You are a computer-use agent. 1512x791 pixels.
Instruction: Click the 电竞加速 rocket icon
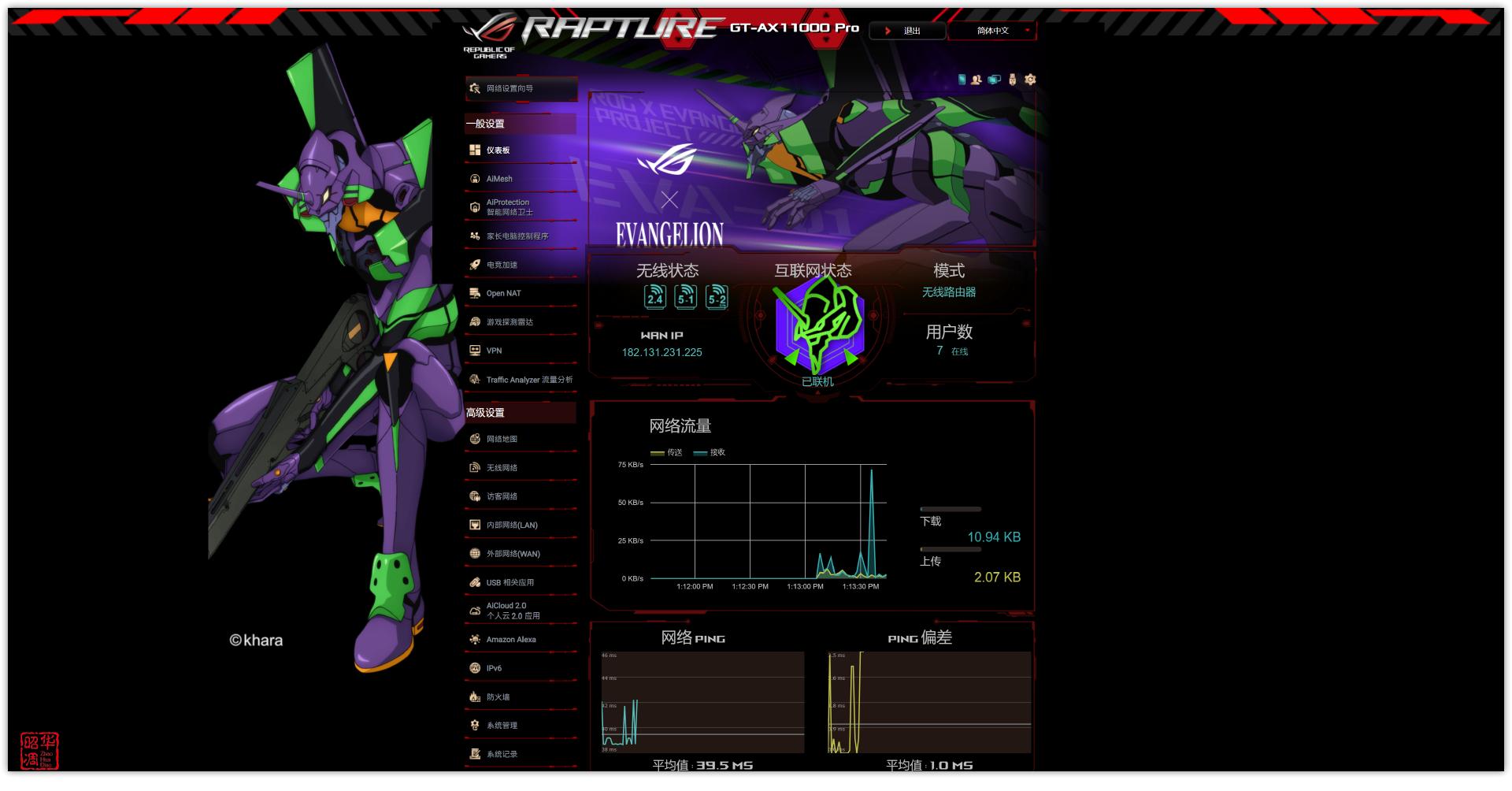pyautogui.click(x=475, y=265)
